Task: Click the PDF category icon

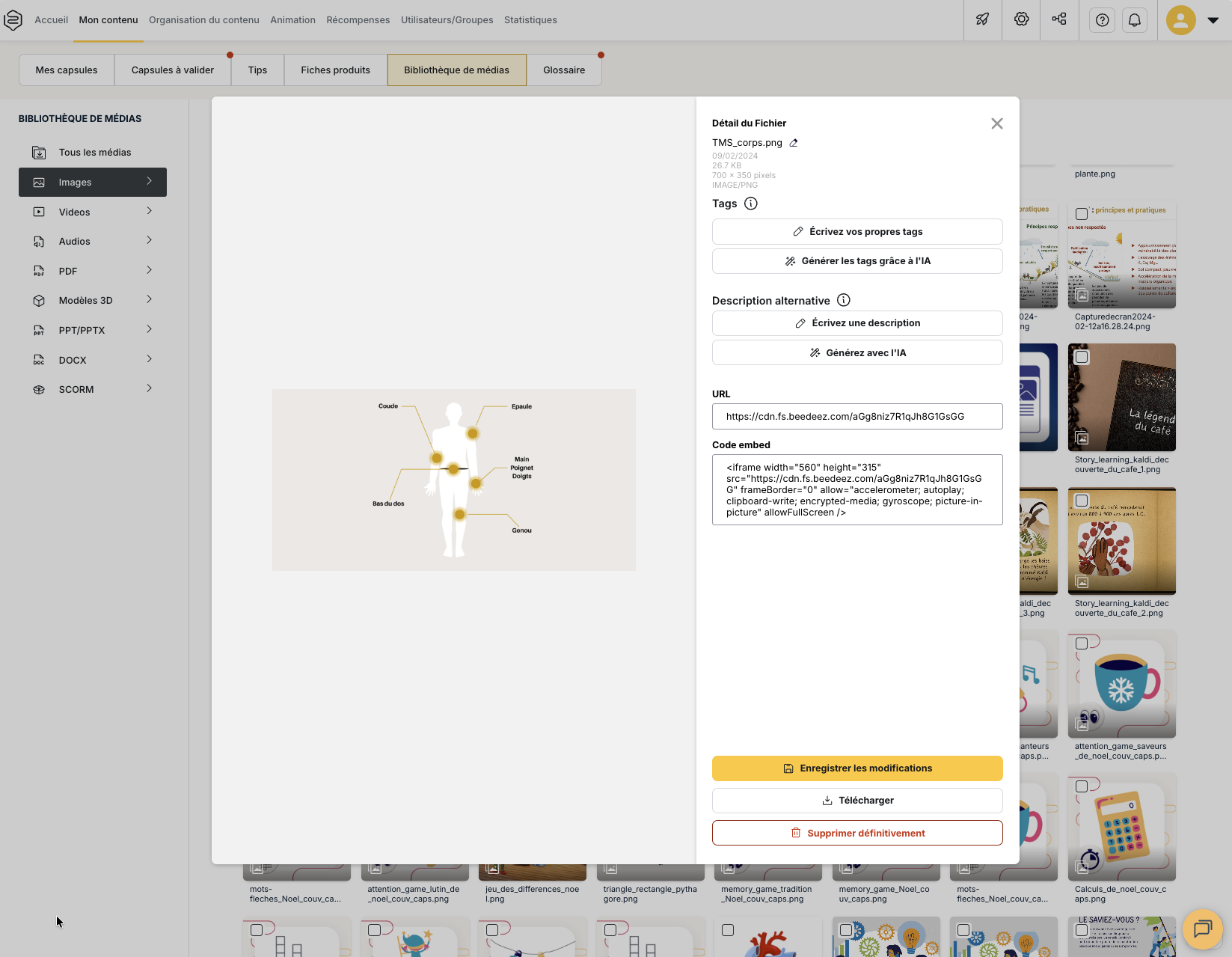Action: pos(39,272)
